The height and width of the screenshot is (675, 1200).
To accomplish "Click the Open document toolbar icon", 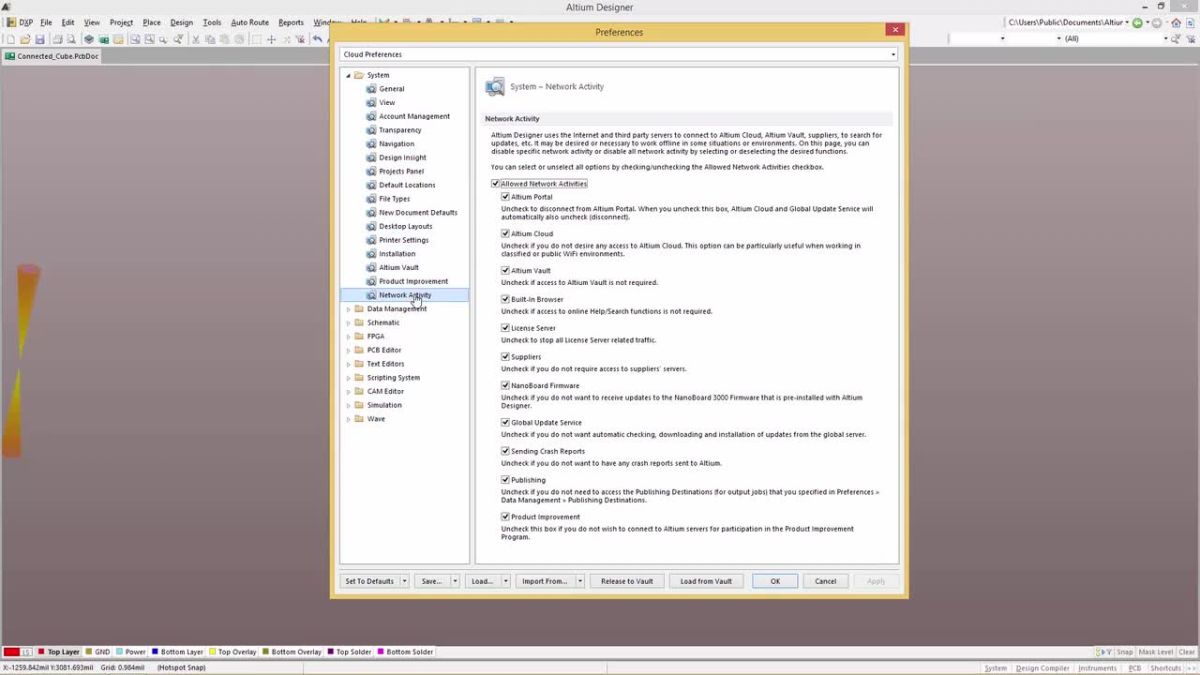I will [x=23, y=39].
